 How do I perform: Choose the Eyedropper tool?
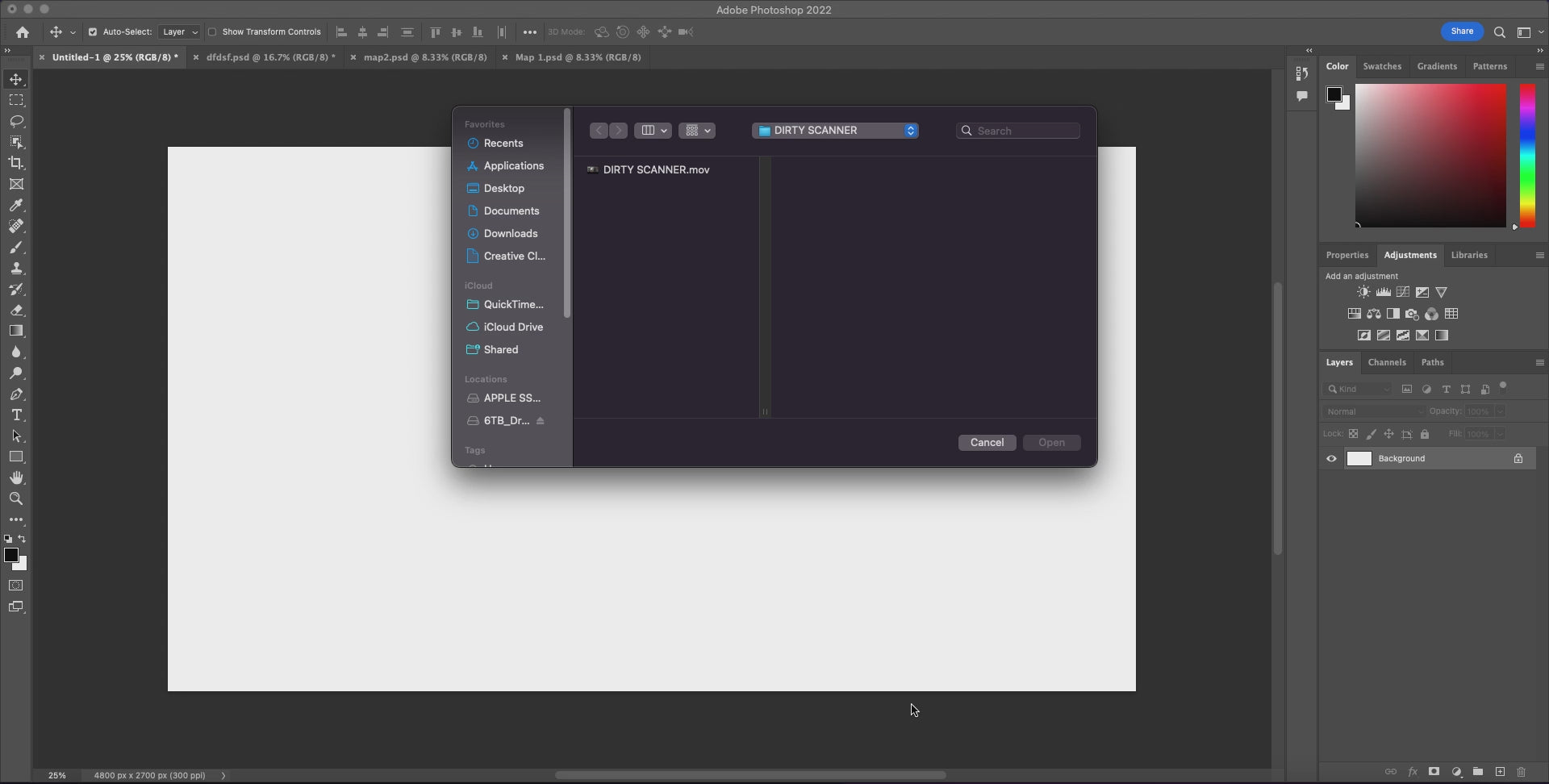pyautogui.click(x=16, y=206)
